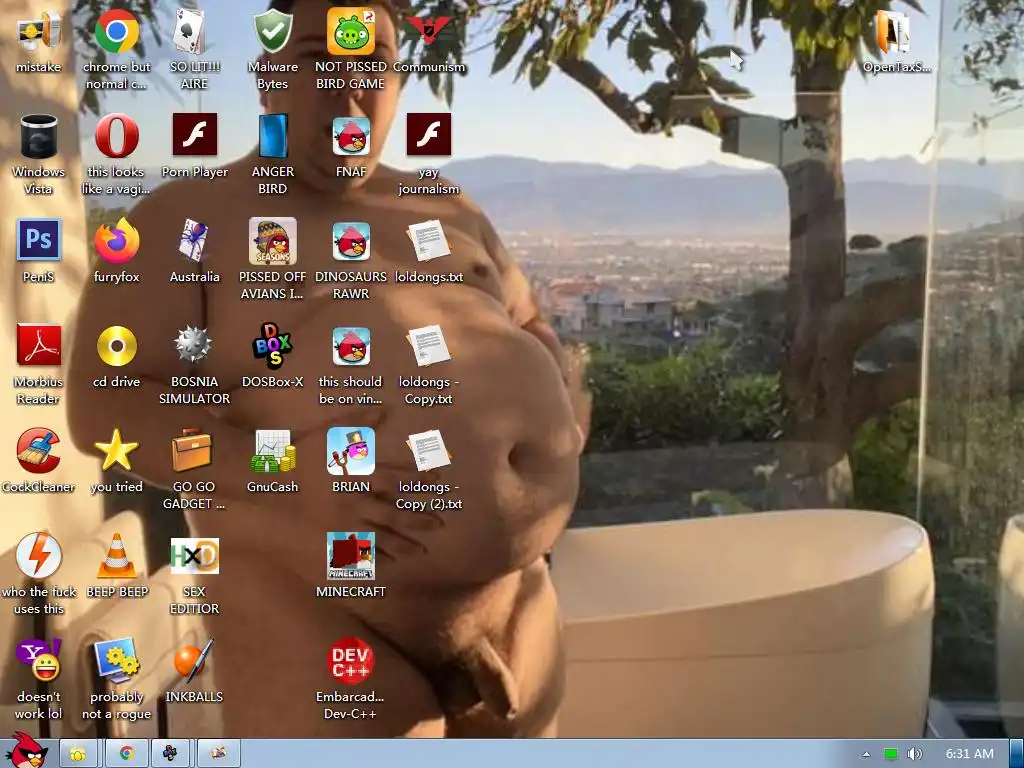Screen dimensions: 1024x768
Task: Open 'PISSED OFF AVIANS' Seasons icon
Action: pyautogui.click(x=272, y=259)
